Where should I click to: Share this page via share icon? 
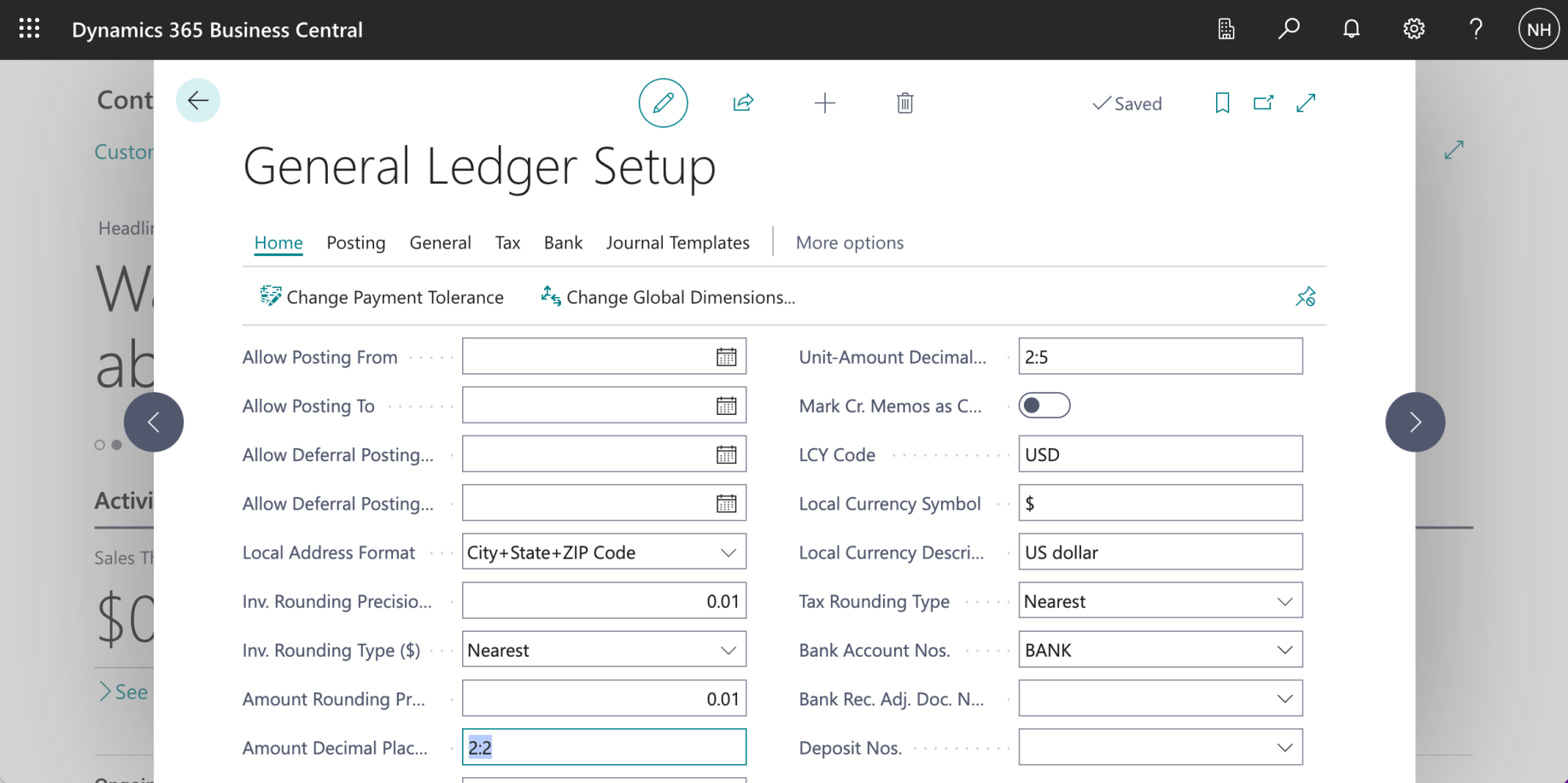click(743, 103)
